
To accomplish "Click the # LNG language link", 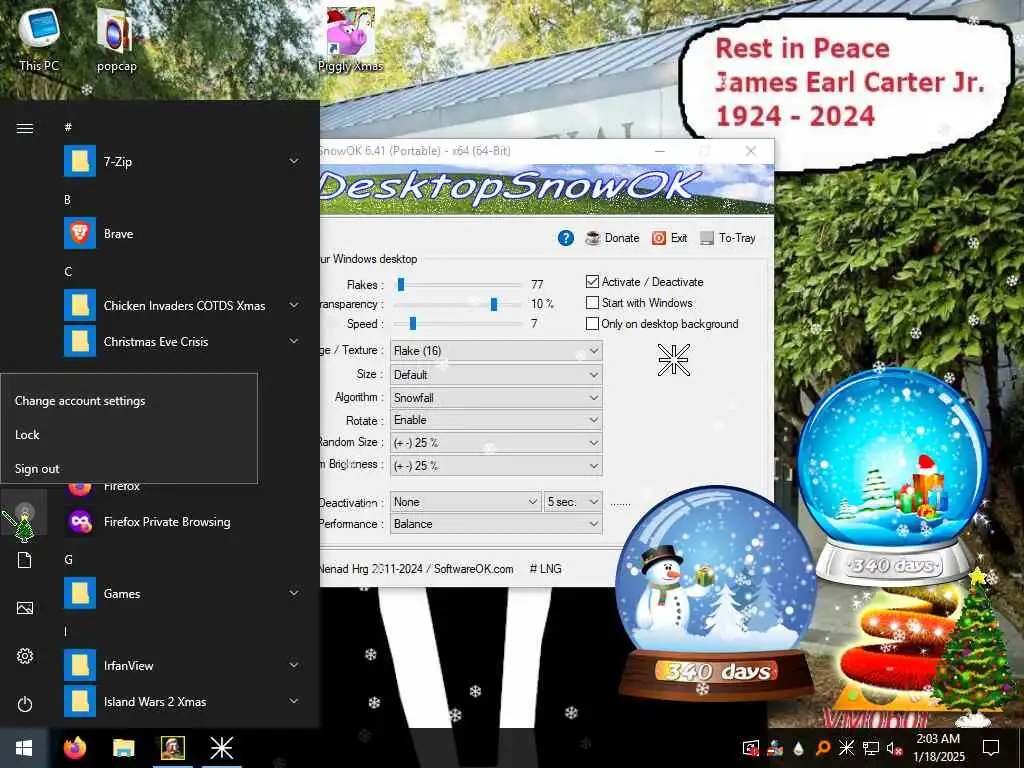I will (545, 569).
